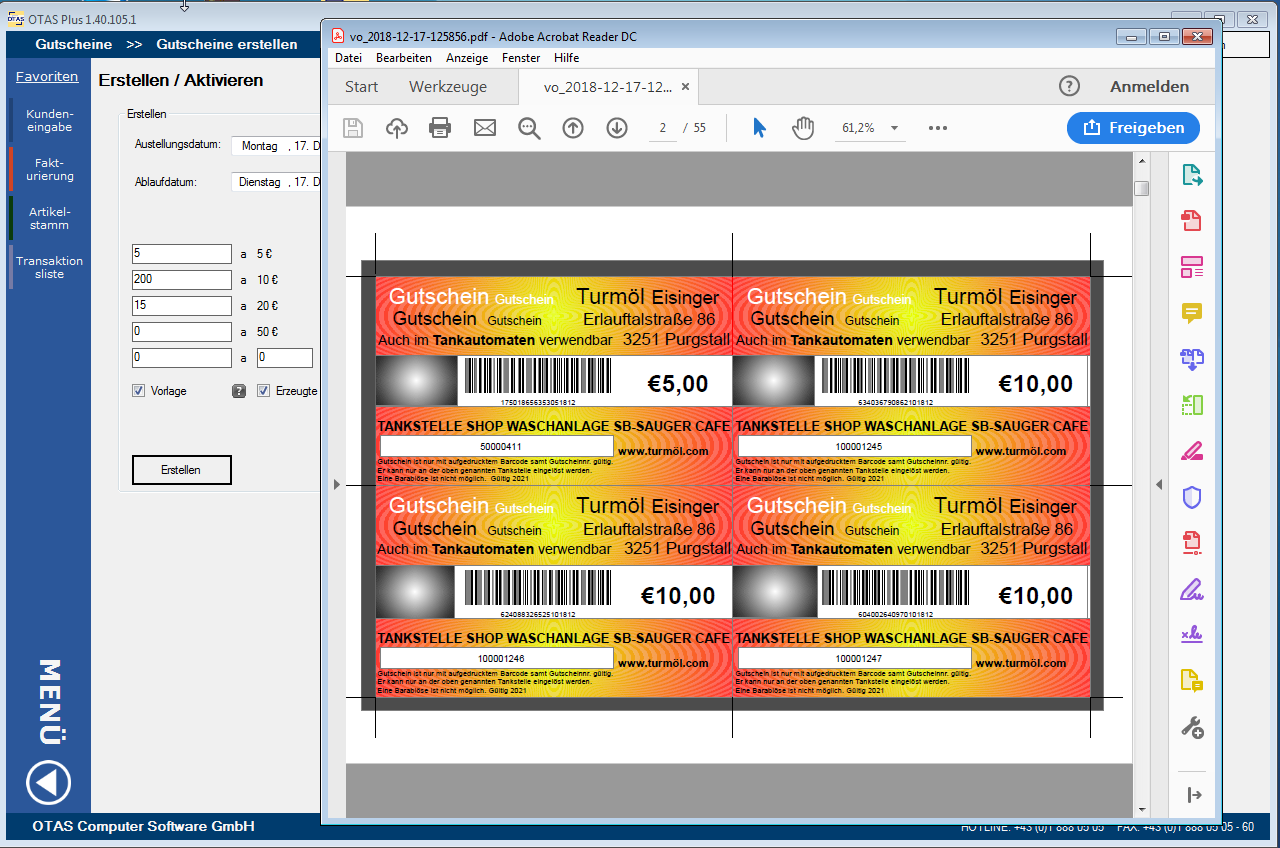Open Export PDF tool in right pane
The width and height of the screenshot is (1280, 848).
1192,176
